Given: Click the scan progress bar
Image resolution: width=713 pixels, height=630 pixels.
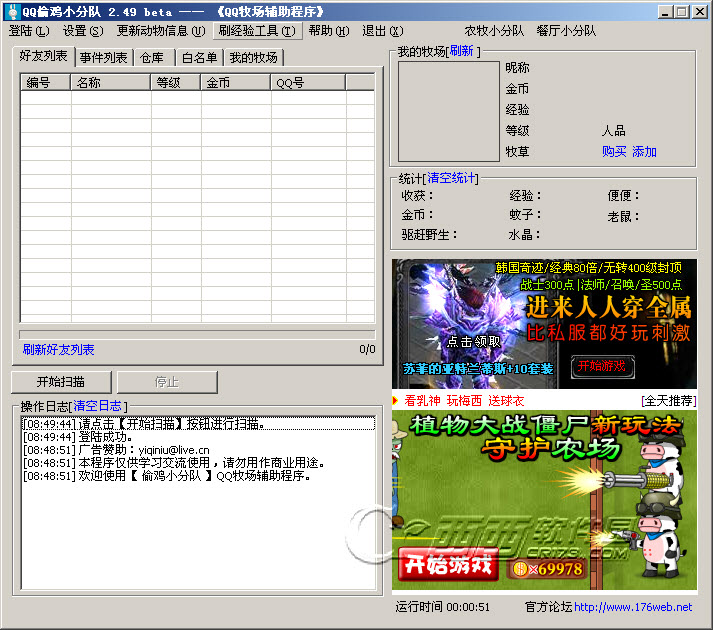Looking at the screenshot, I should (x=197, y=334).
